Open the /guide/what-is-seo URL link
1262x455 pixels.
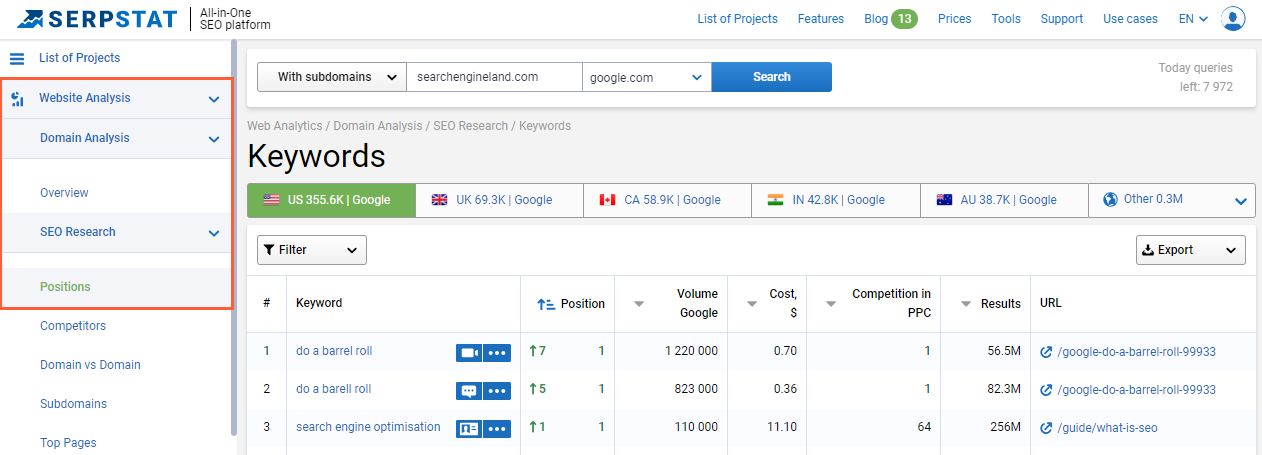pos(1108,428)
